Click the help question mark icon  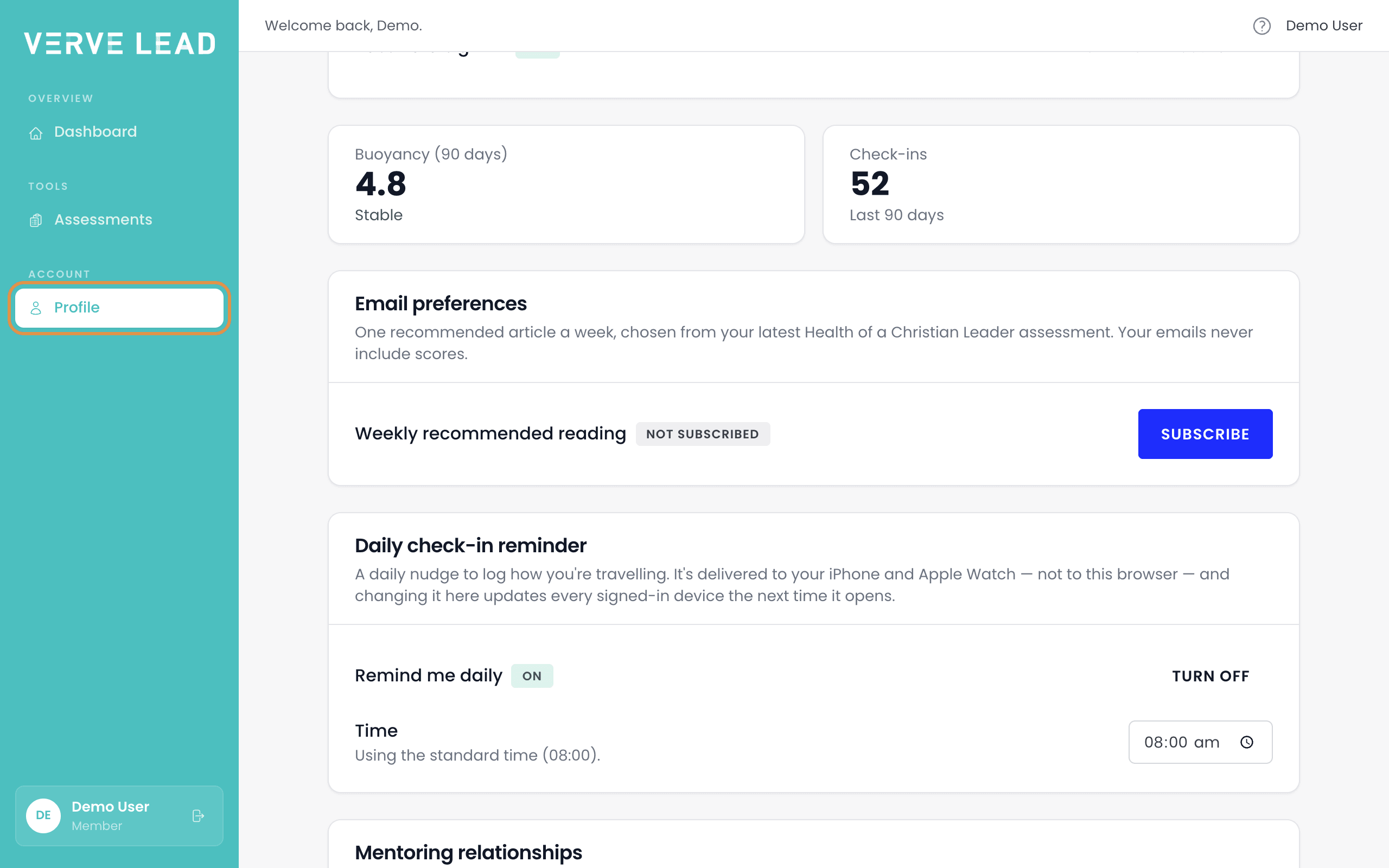point(1261,26)
